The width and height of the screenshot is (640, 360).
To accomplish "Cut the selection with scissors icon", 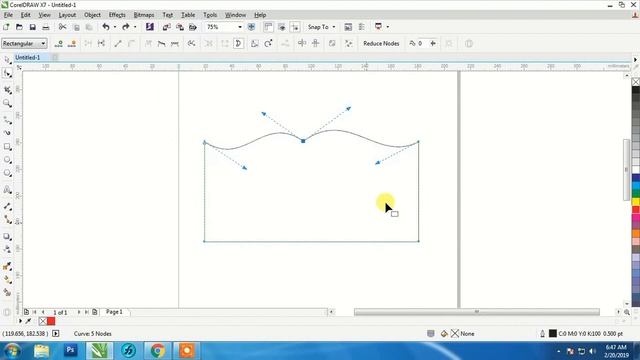I will (x=62, y=27).
